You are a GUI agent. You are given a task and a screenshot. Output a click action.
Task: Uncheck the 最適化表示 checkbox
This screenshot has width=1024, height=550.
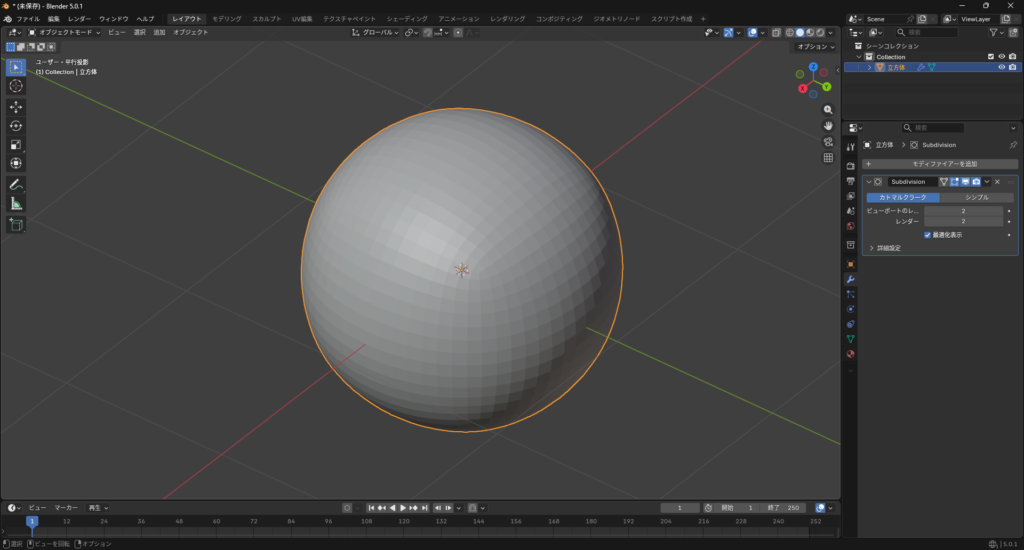[x=927, y=235]
